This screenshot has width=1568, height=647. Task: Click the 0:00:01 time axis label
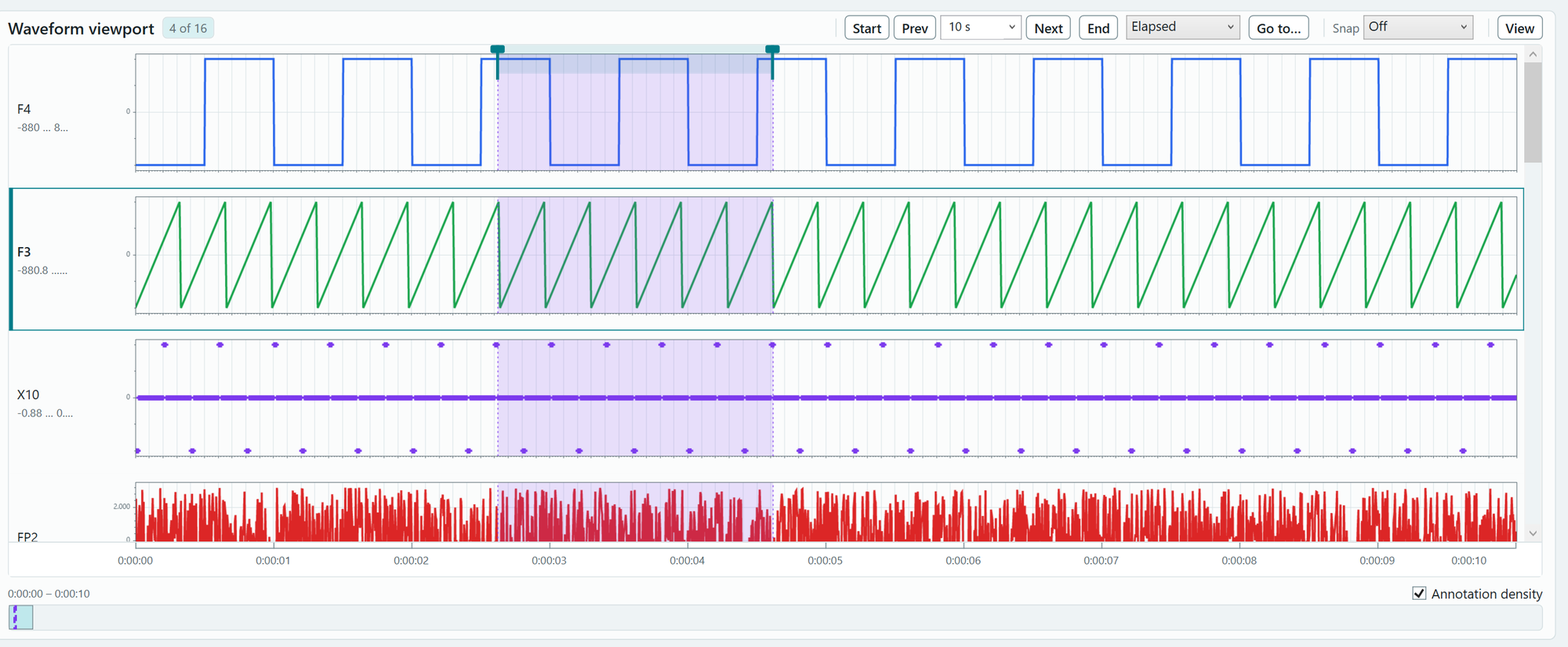click(x=273, y=561)
